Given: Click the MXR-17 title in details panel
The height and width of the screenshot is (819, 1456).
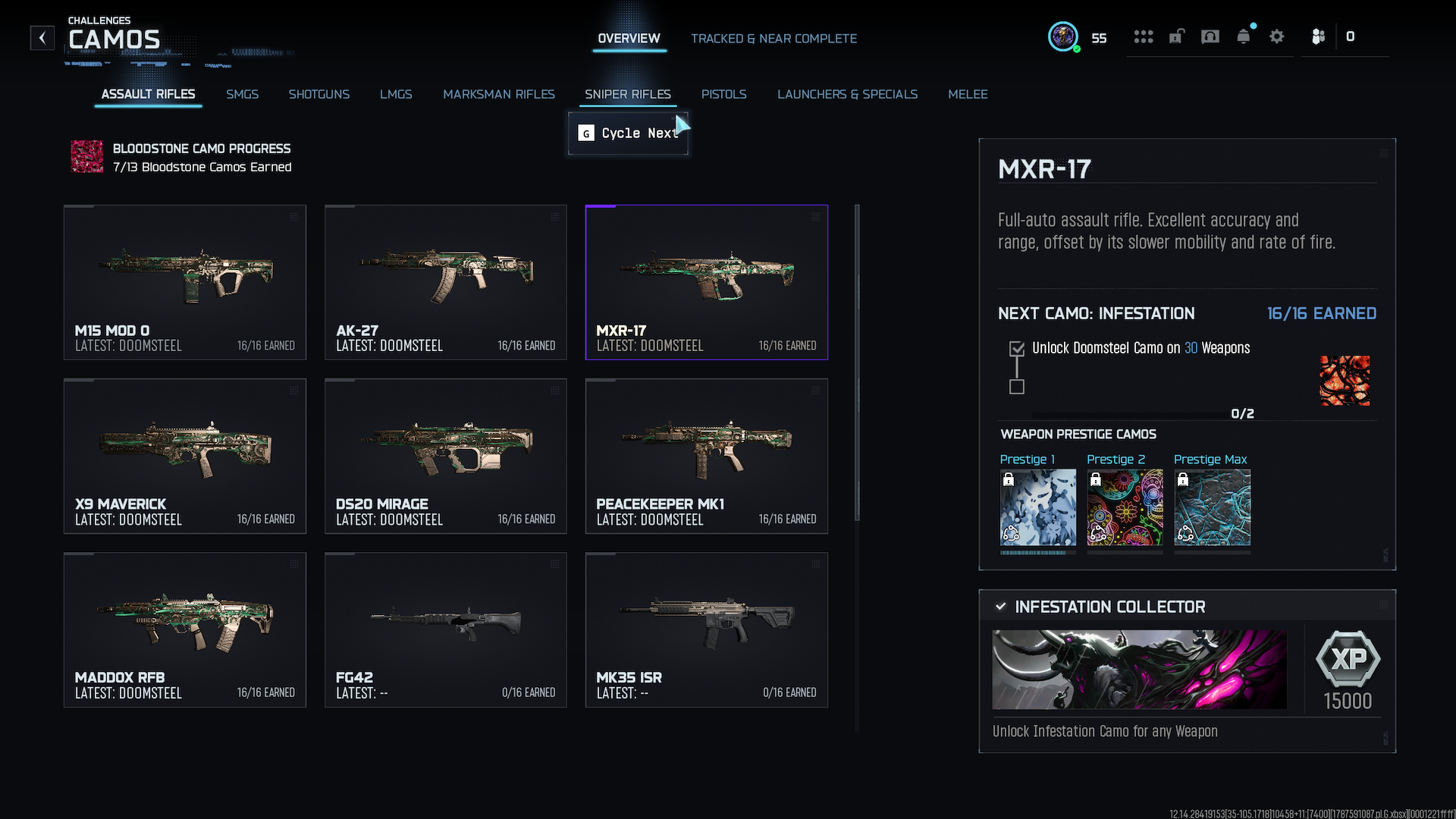Looking at the screenshot, I should (x=1044, y=169).
